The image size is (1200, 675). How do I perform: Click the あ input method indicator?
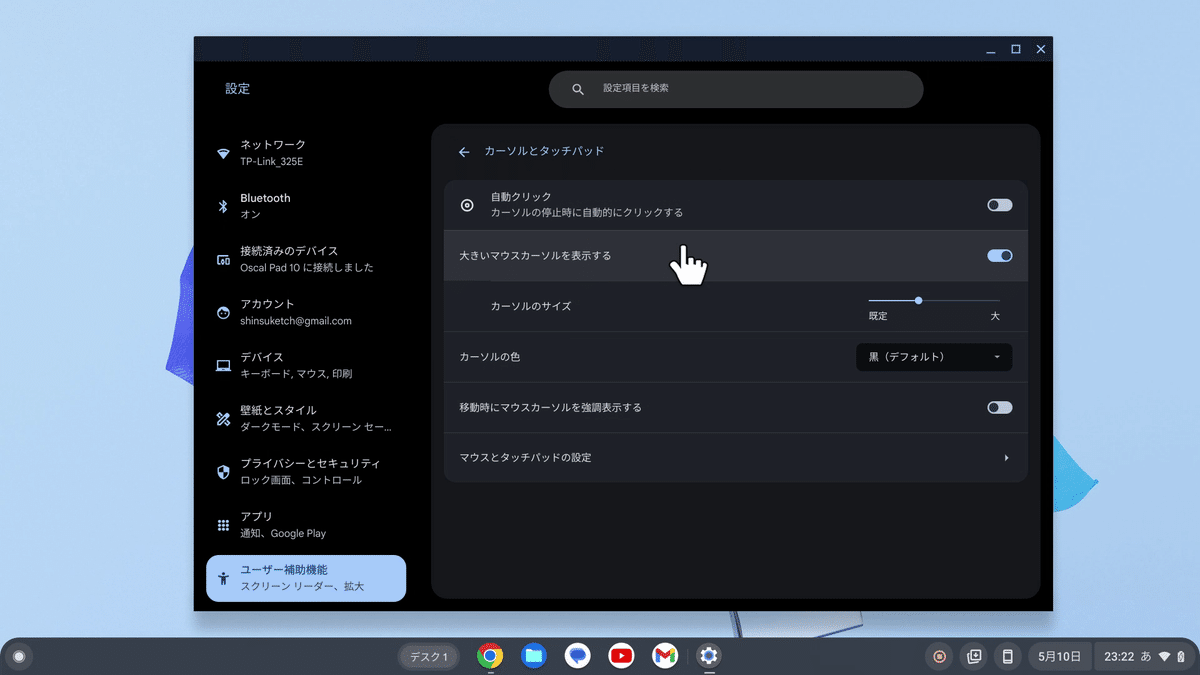(x=1146, y=657)
